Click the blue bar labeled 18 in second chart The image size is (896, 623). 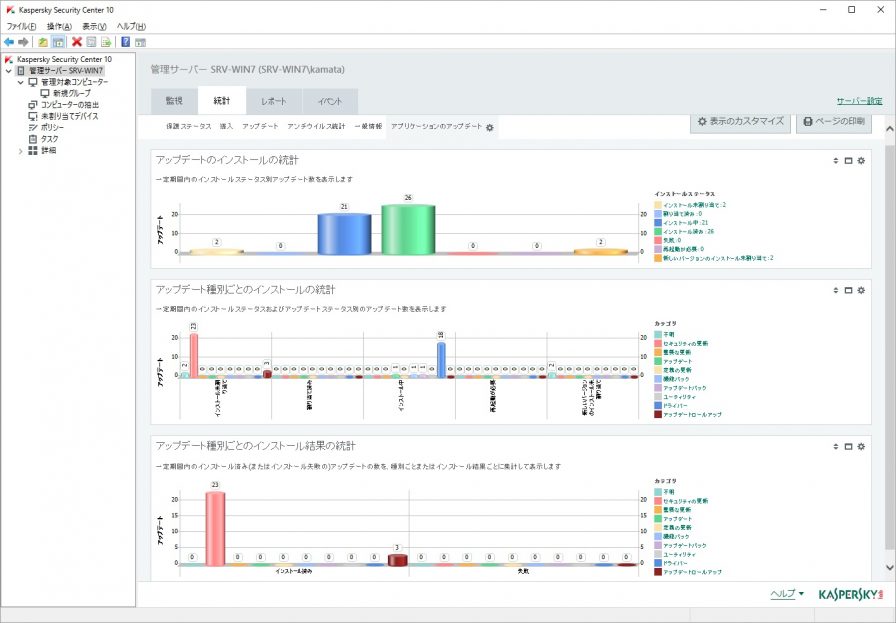tap(441, 360)
